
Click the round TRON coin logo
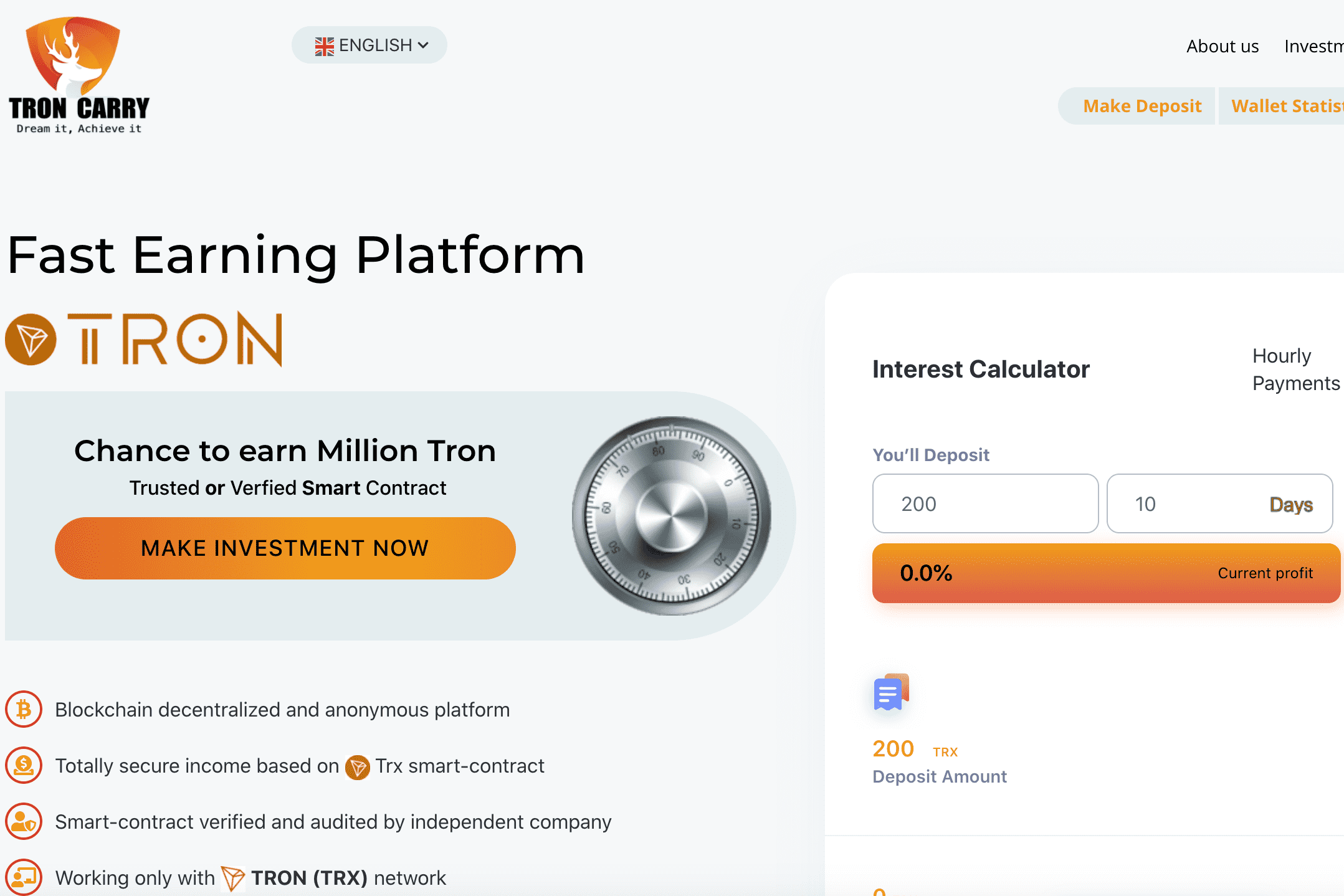(x=31, y=340)
